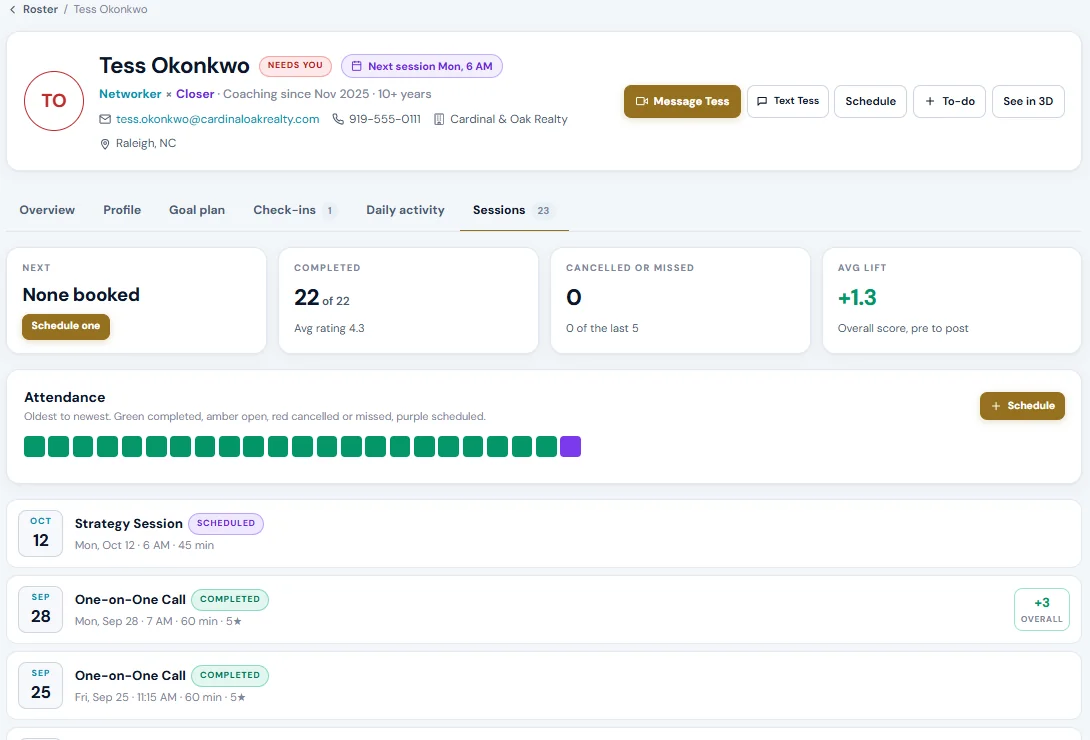Click Fri, Sep 25 · 11:15 AM details text

pos(160,698)
